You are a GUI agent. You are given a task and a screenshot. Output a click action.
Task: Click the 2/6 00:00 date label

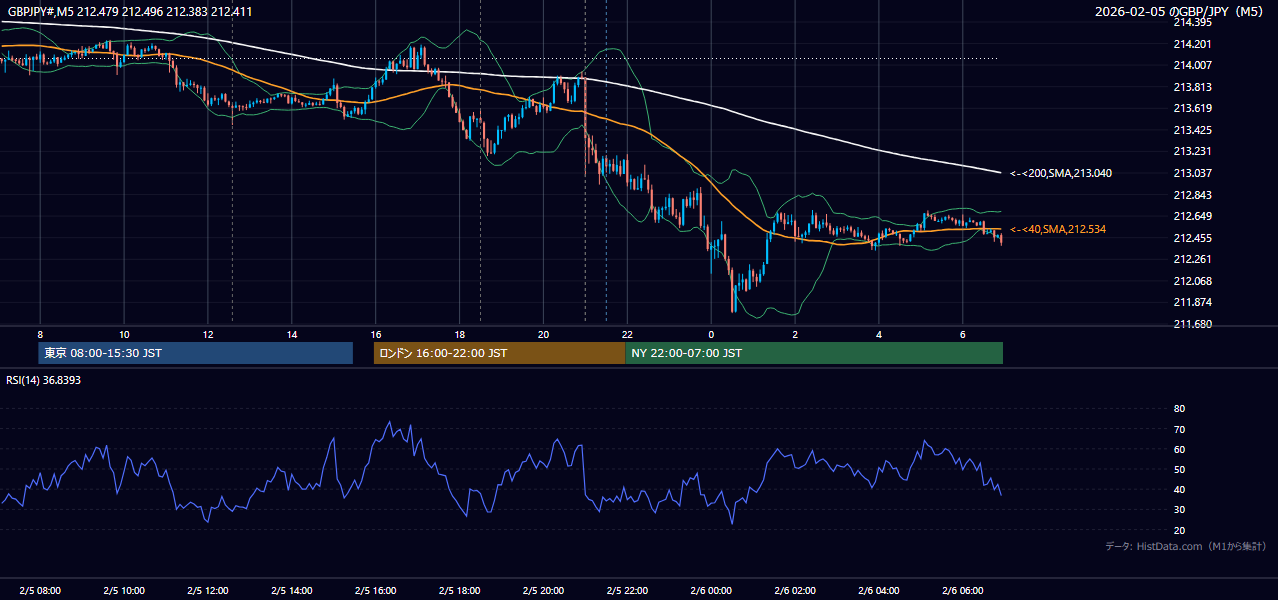point(711,590)
